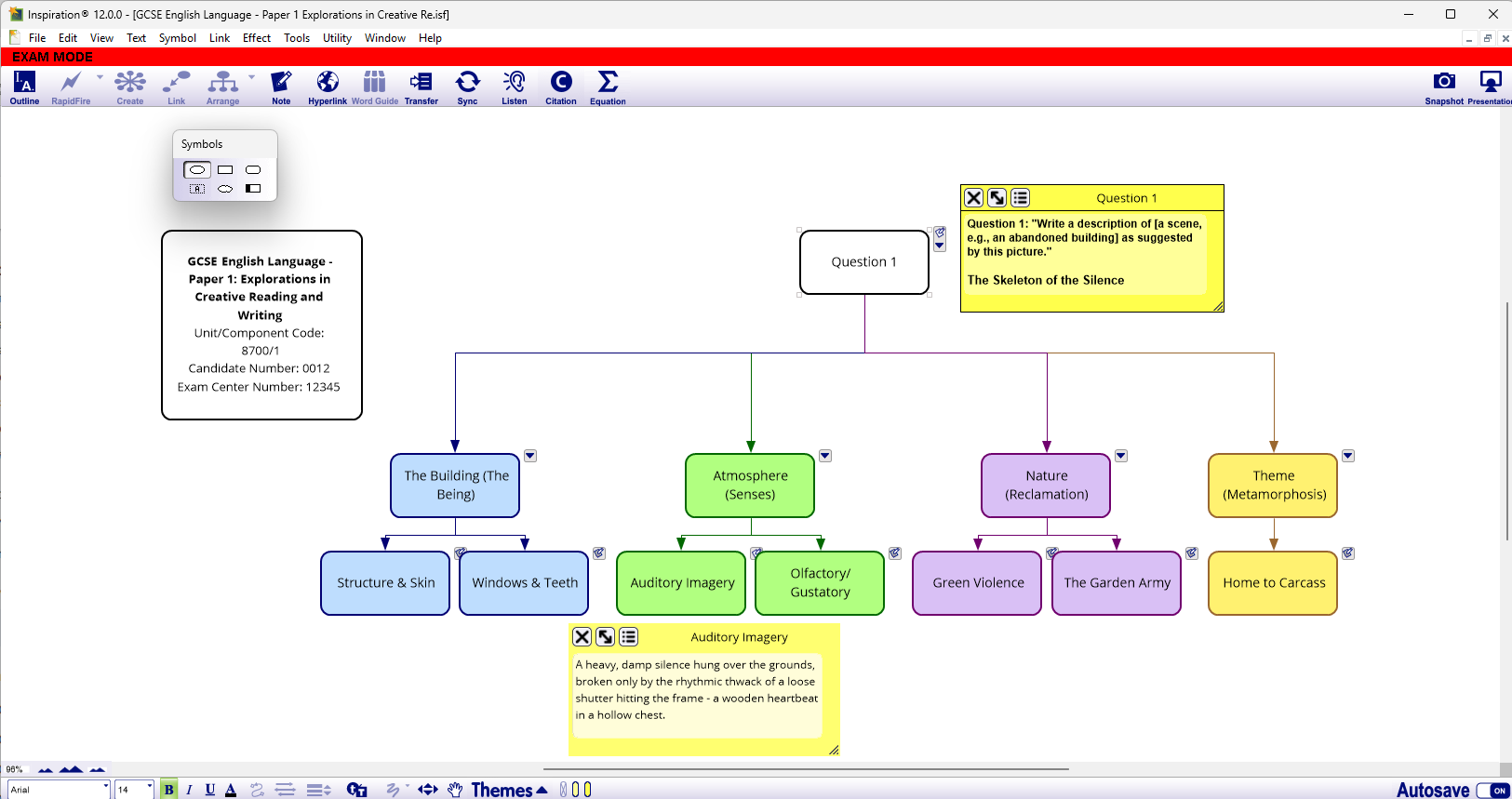Select the Windows & Teeth symbol
This screenshot has width=1512, height=799.
525,583
